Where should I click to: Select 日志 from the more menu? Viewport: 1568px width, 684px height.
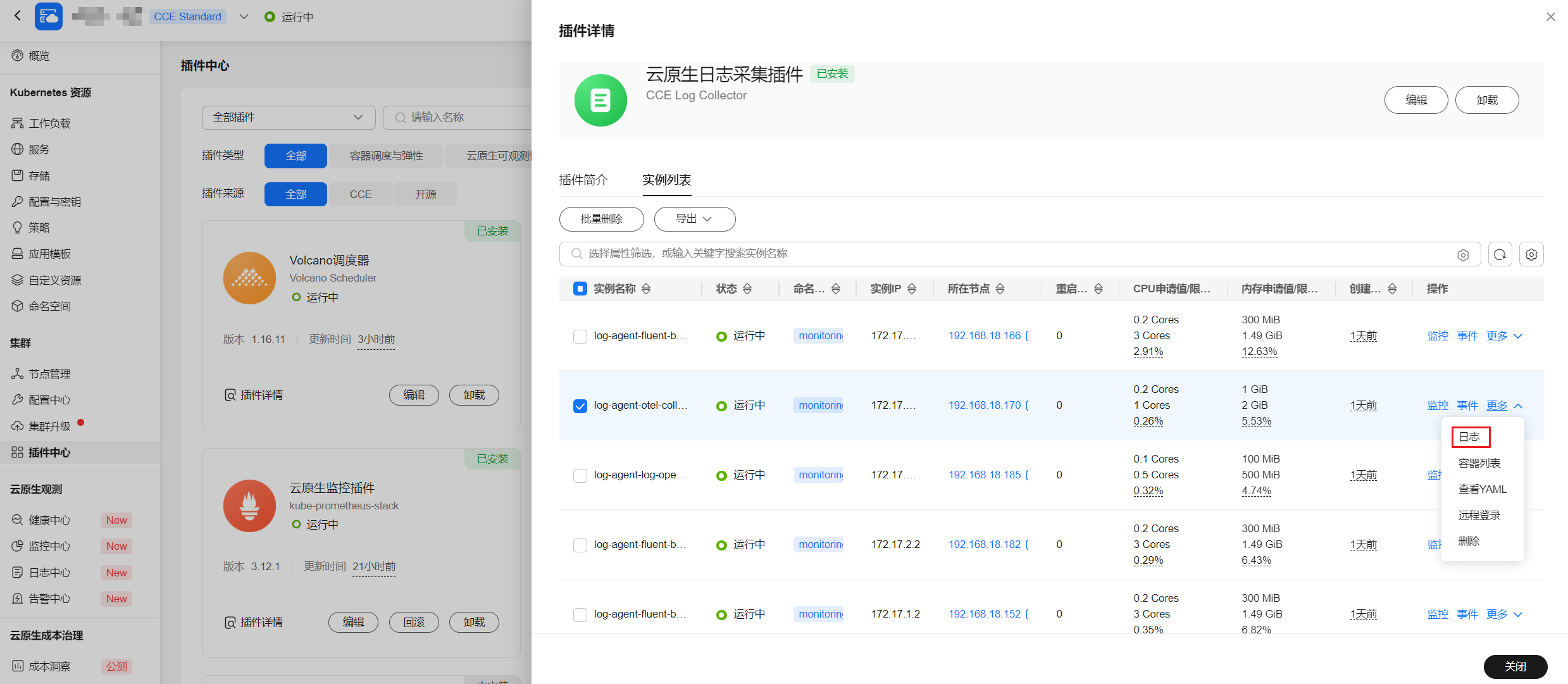tap(1470, 437)
